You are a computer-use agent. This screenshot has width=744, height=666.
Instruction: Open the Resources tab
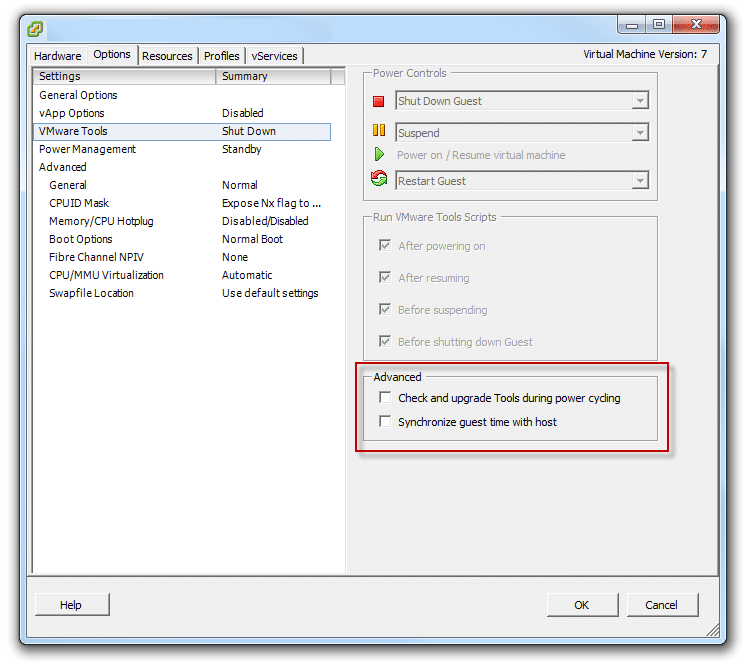coord(167,56)
